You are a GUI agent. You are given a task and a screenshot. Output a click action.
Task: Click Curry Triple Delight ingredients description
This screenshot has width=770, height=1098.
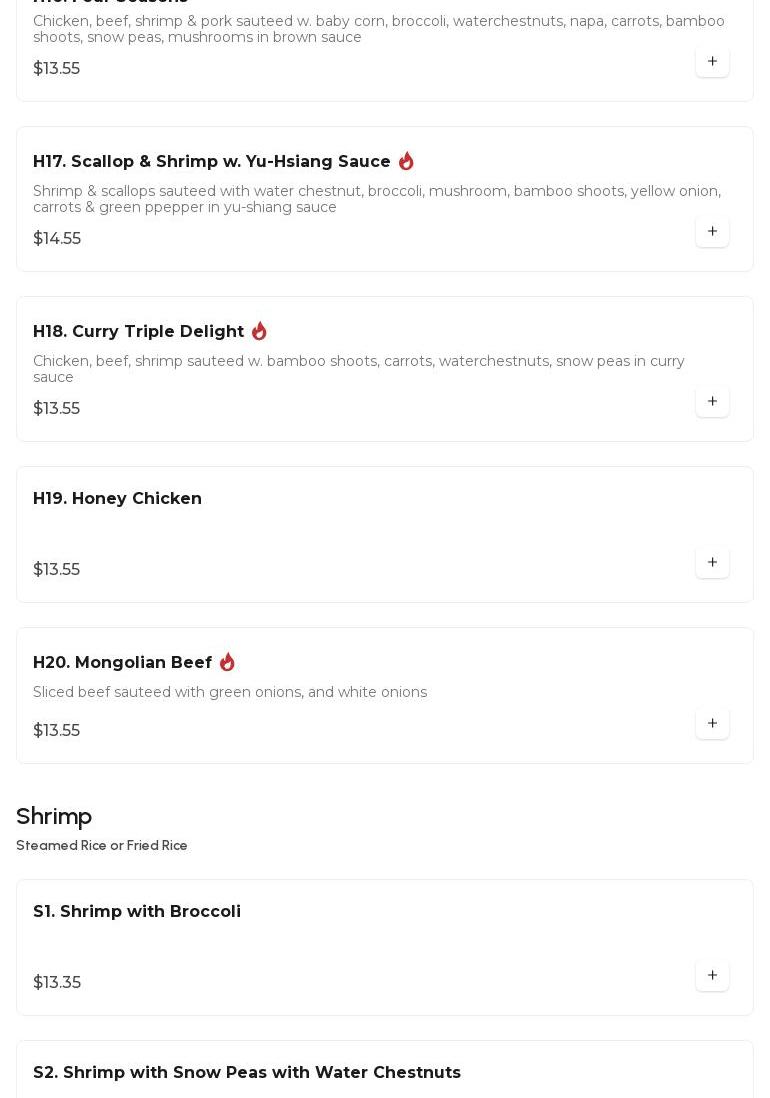358,369
